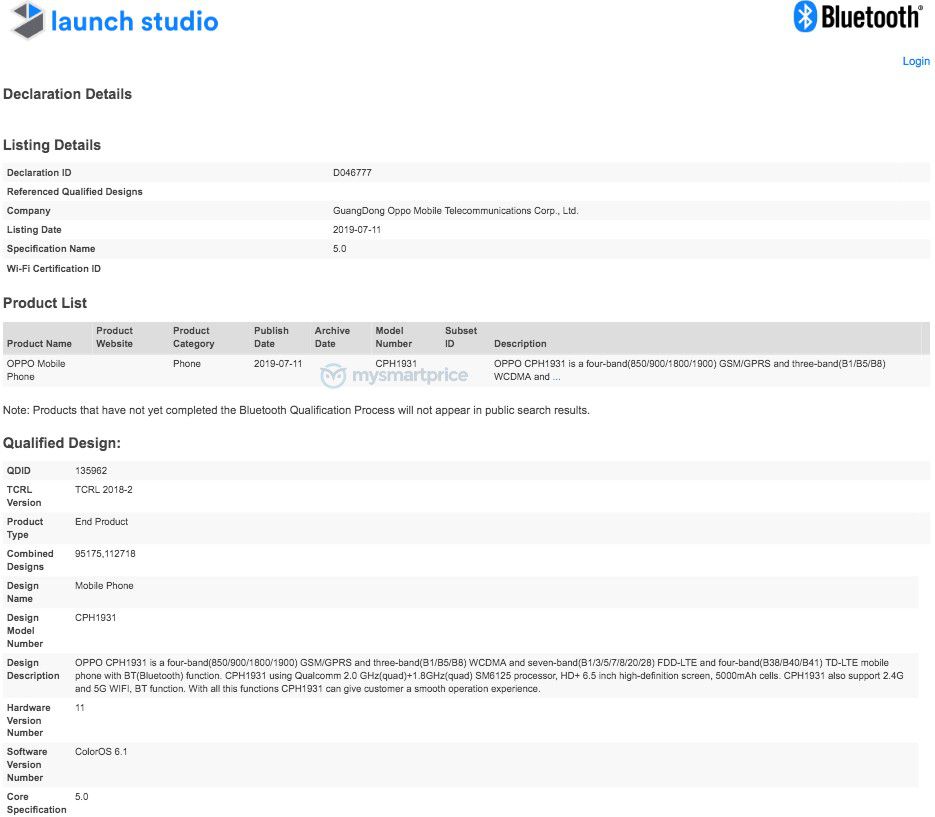The image size is (935, 817).
Task: Click the Declaration ID value D046777
Action: 352,173
